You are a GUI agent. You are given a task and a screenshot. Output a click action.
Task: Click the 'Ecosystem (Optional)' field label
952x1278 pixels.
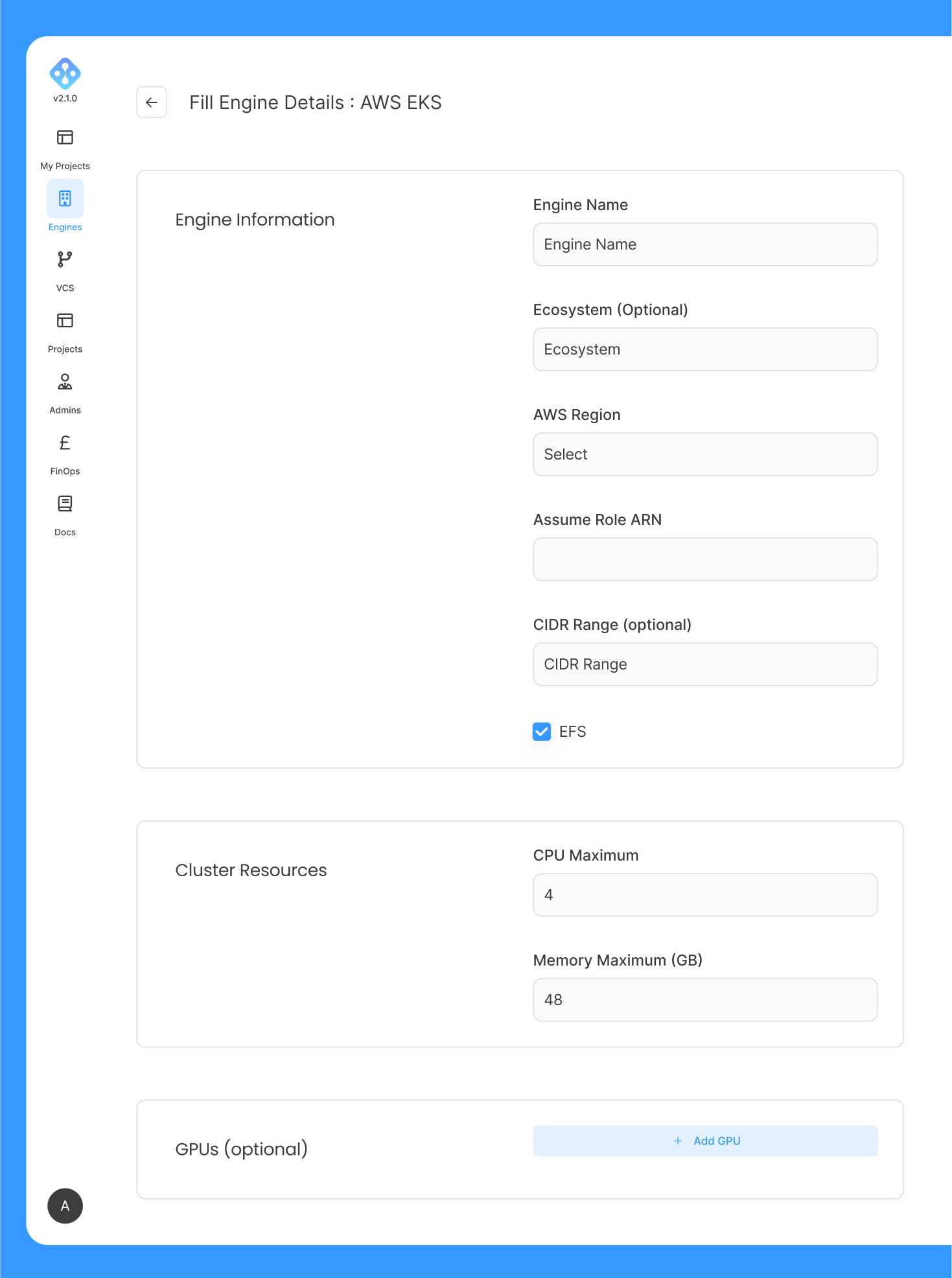click(x=610, y=310)
